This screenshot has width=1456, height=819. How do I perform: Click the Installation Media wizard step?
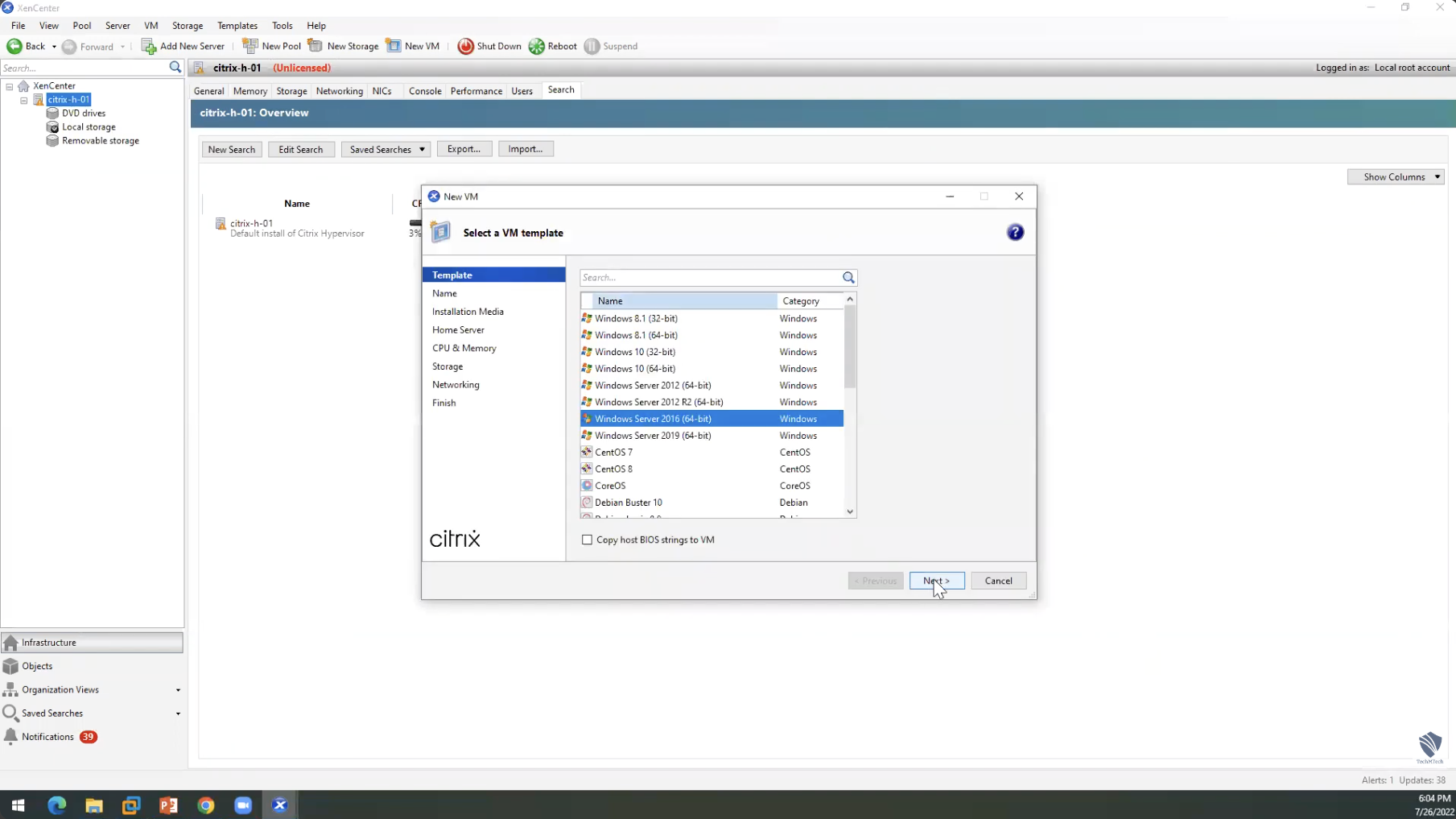[x=468, y=312]
